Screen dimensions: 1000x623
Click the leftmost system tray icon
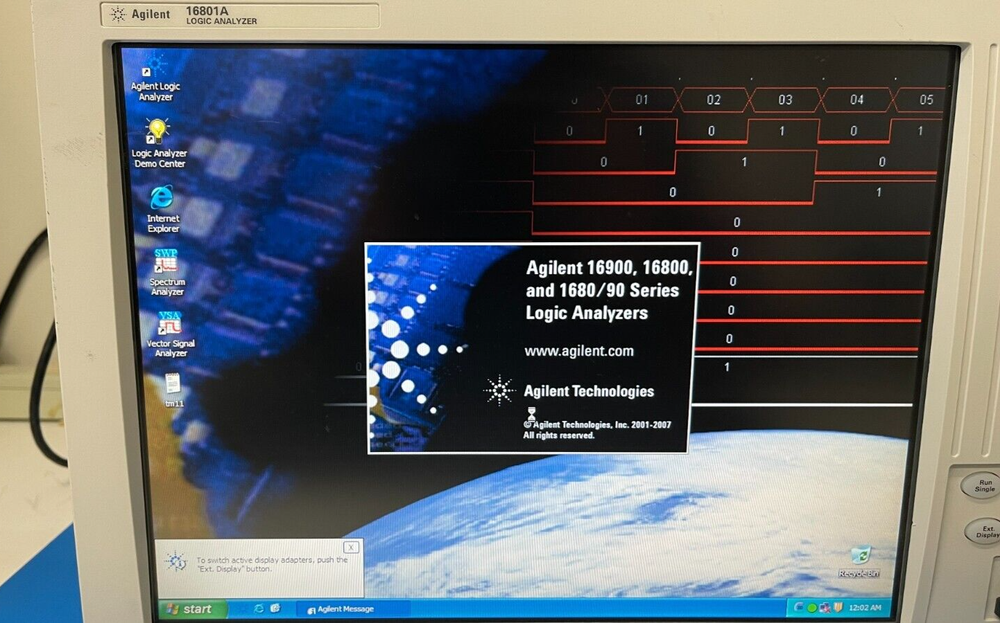tap(798, 608)
